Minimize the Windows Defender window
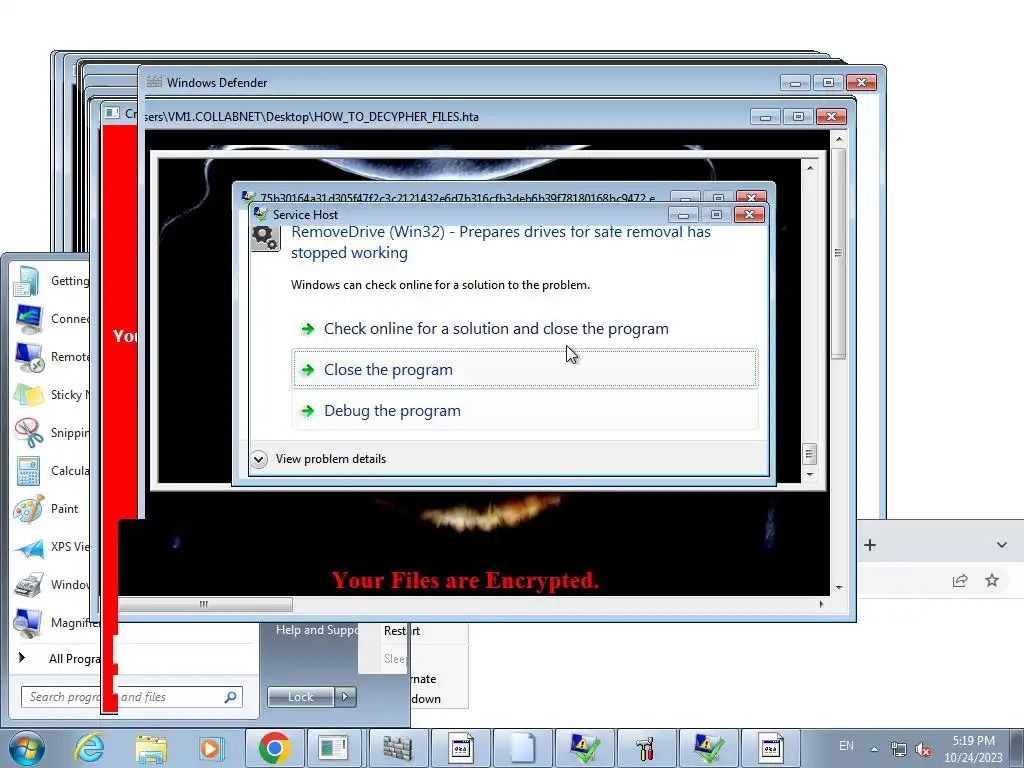This screenshot has height=768, width=1024. [x=795, y=82]
